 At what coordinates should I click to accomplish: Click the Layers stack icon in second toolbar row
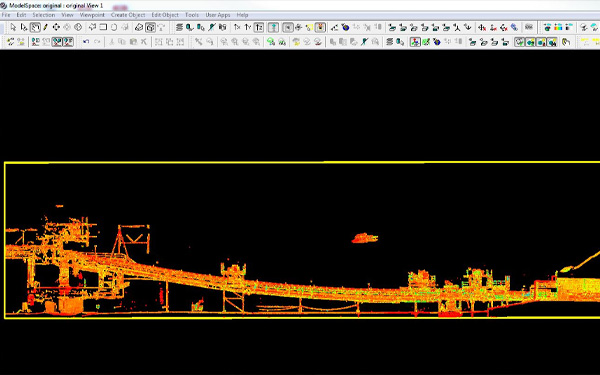[390, 42]
